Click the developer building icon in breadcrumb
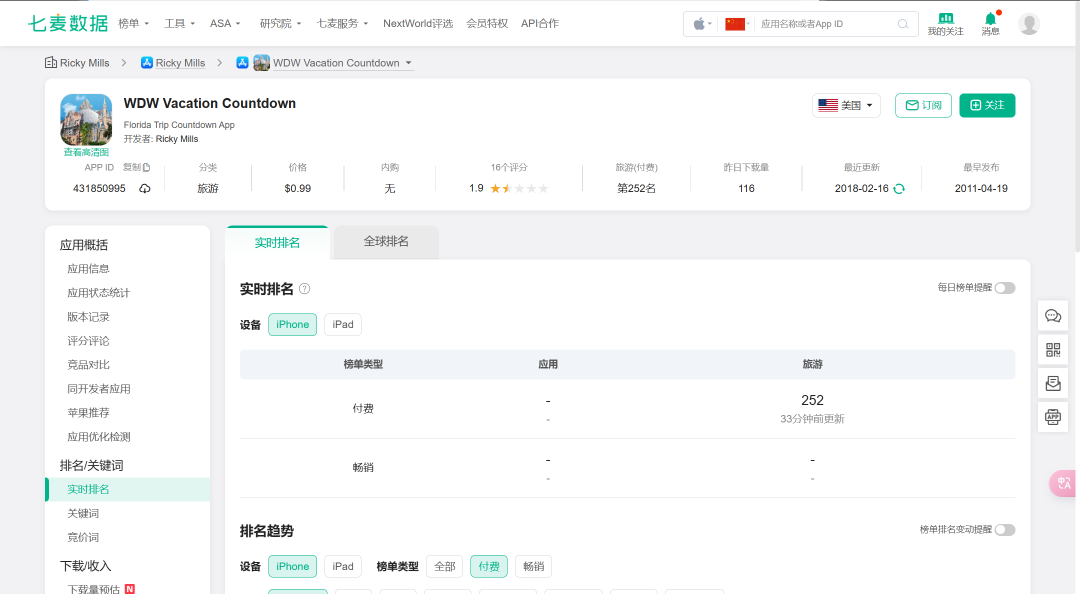Viewport: 1080px width, 594px height. pos(50,63)
